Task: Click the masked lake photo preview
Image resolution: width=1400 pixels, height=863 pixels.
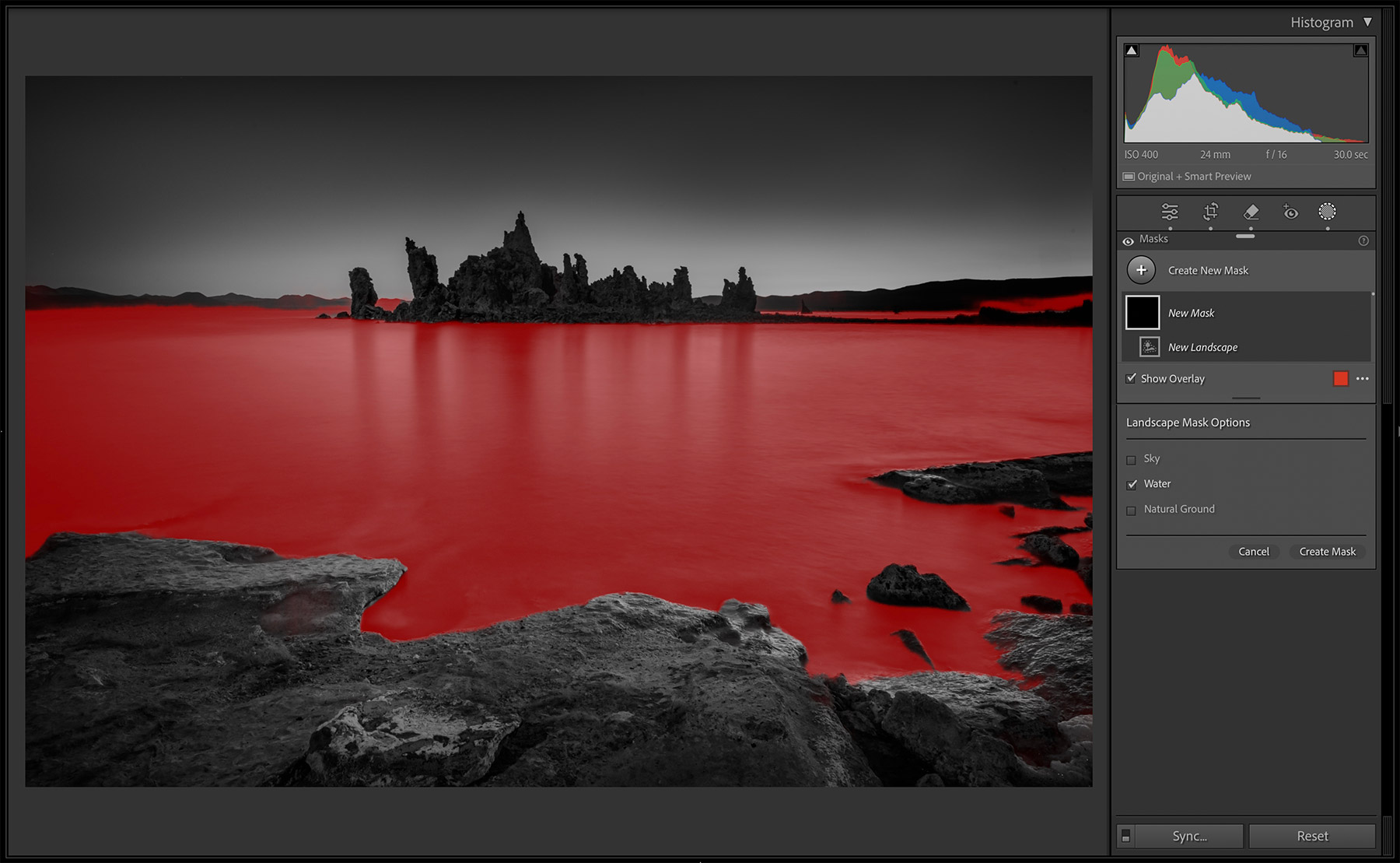Action: [558, 431]
